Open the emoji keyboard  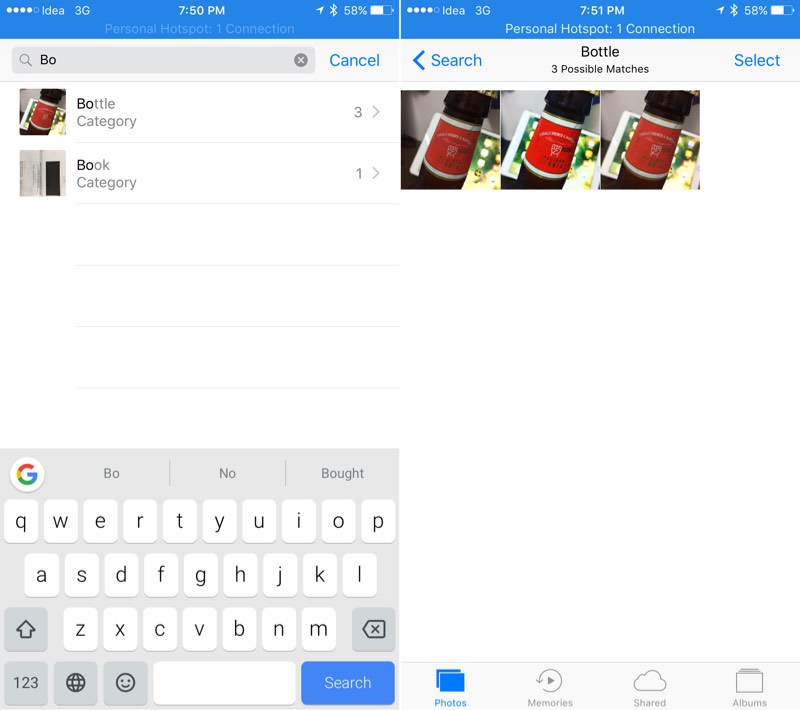[125, 683]
